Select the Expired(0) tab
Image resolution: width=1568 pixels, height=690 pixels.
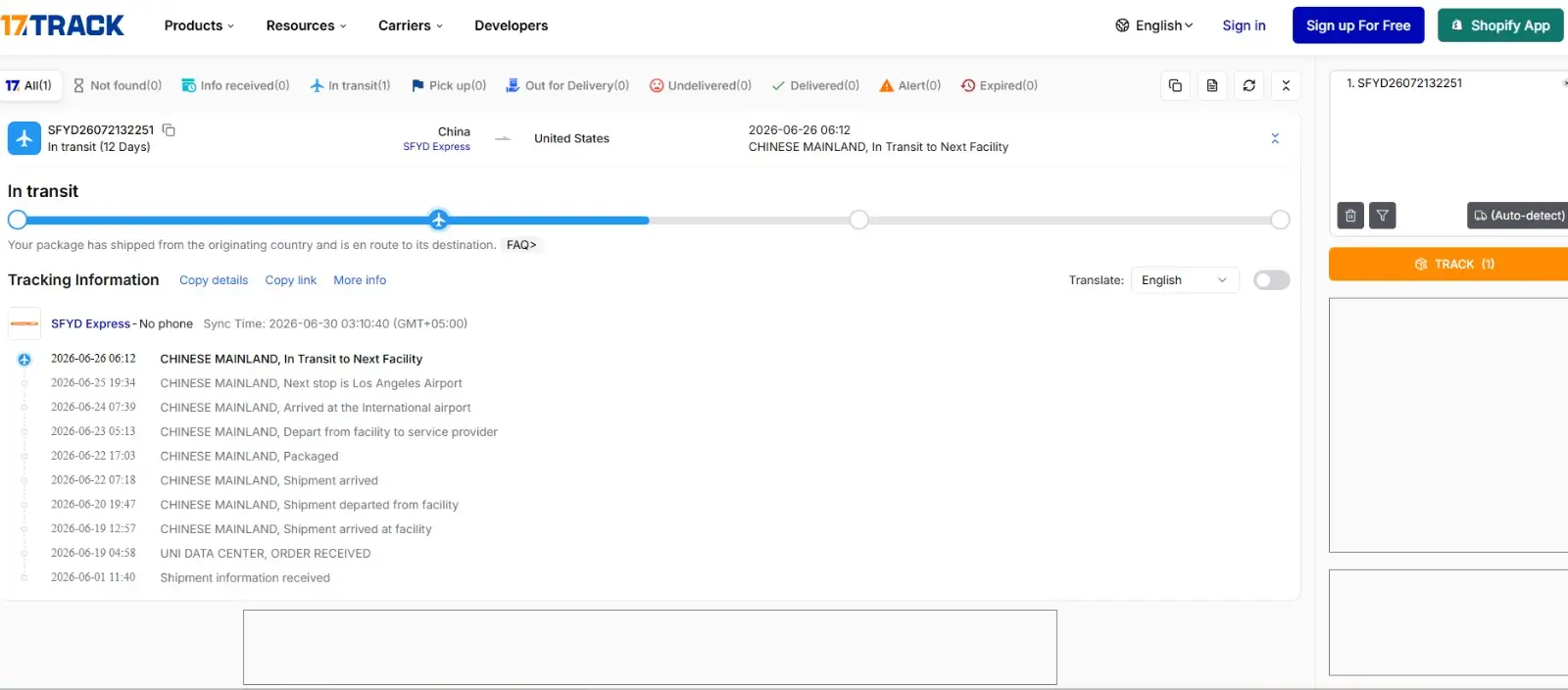pos(1000,85)
